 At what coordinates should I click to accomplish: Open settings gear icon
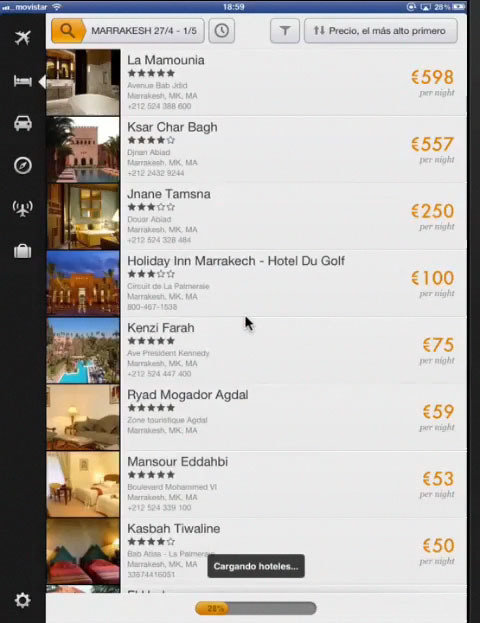23,600
